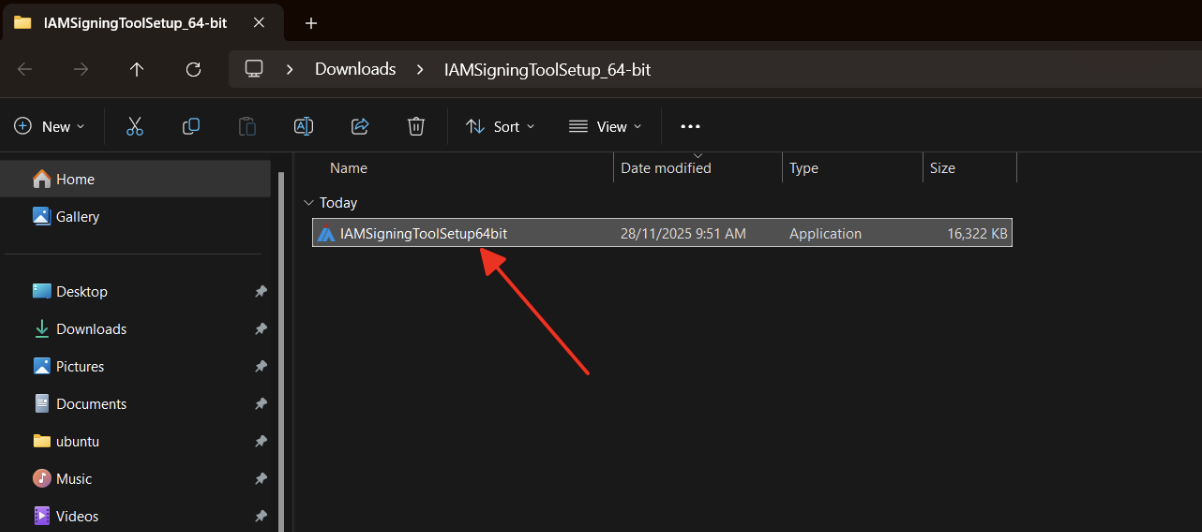1202x532 pixels.
Task: Open the See more three-dot menu
Action: 690,127
